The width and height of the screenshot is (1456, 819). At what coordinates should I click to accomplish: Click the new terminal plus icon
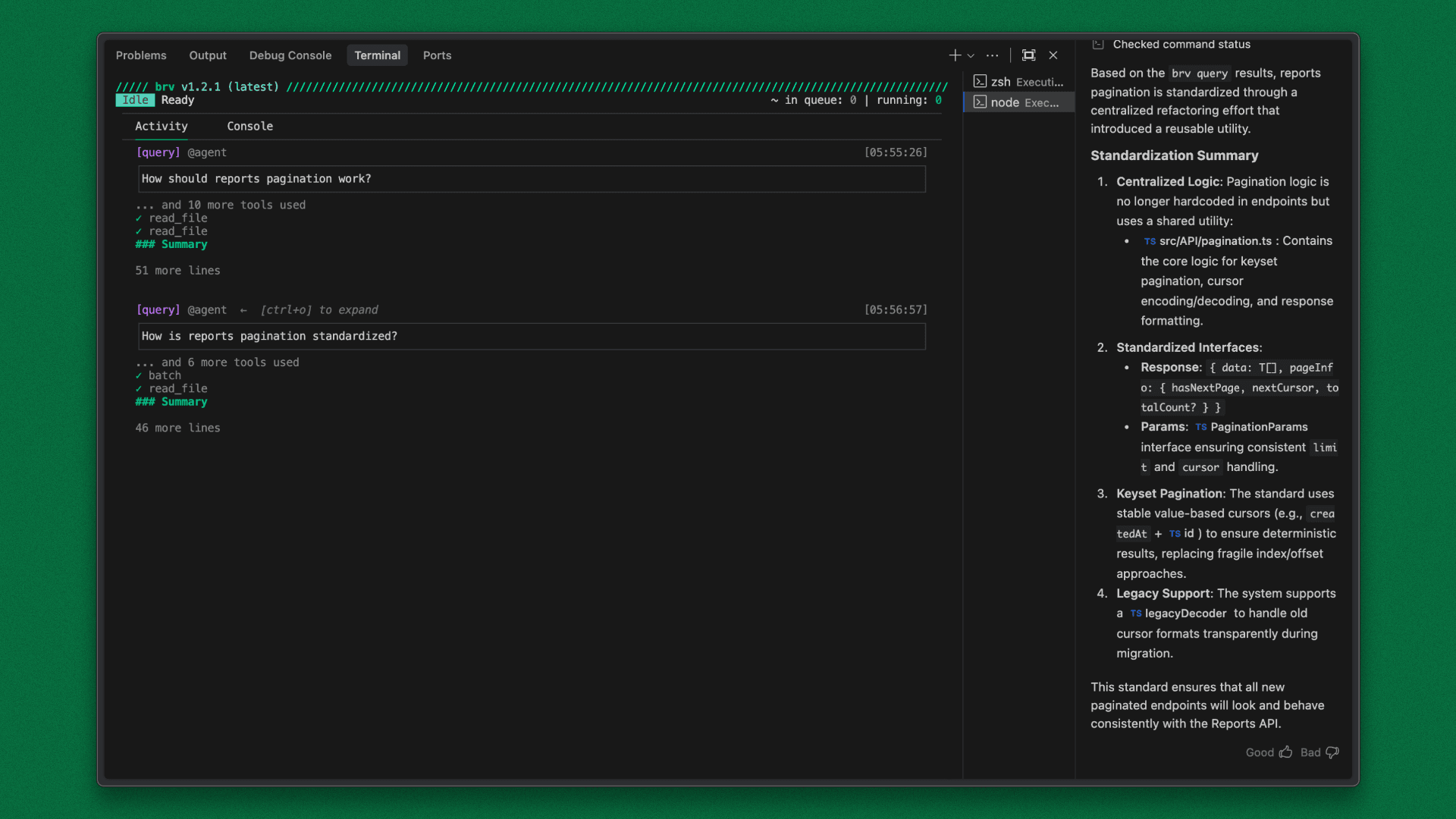point(955,55)
